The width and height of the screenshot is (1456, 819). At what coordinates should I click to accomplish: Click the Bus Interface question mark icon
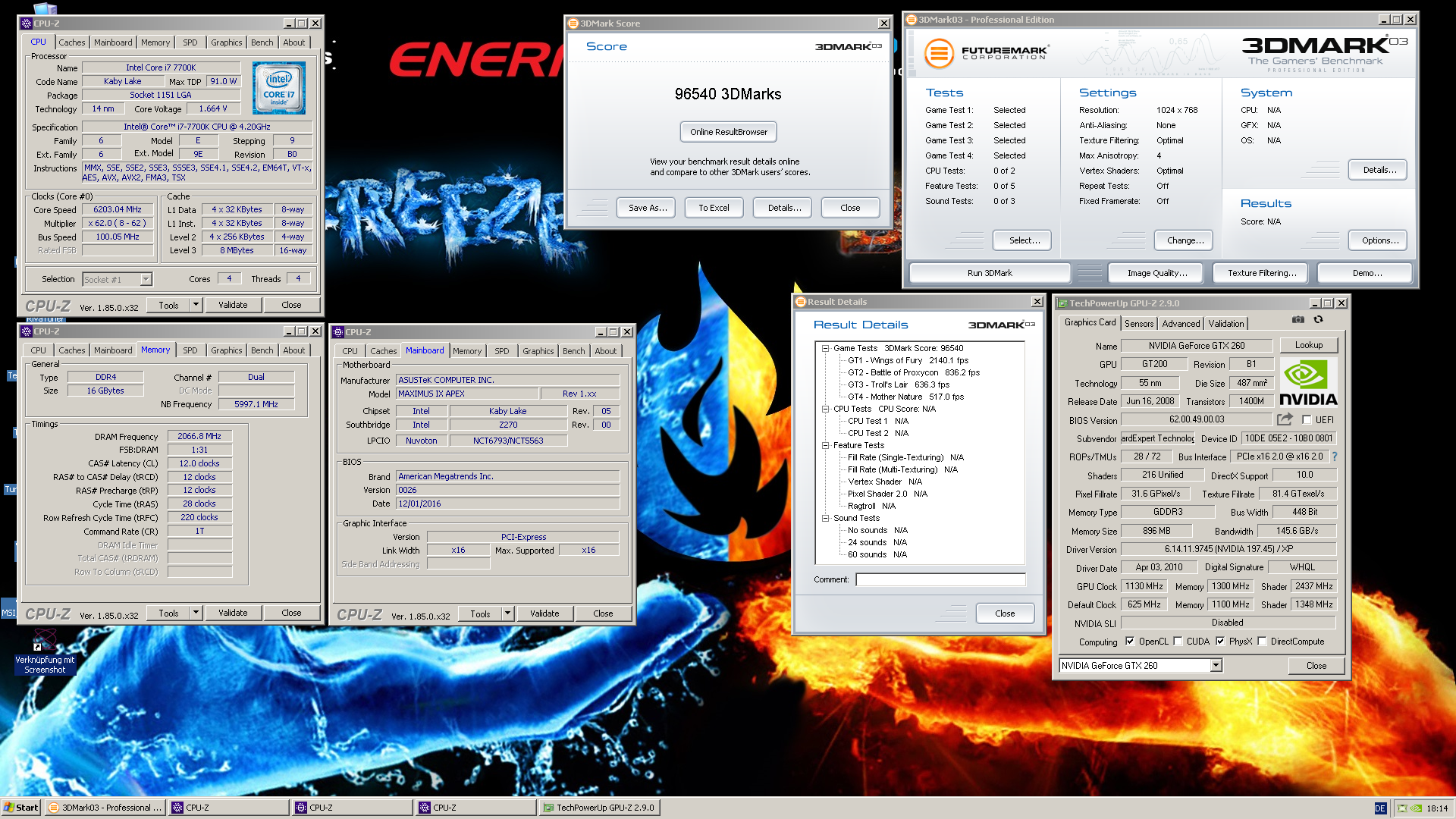pos(1334,457)
